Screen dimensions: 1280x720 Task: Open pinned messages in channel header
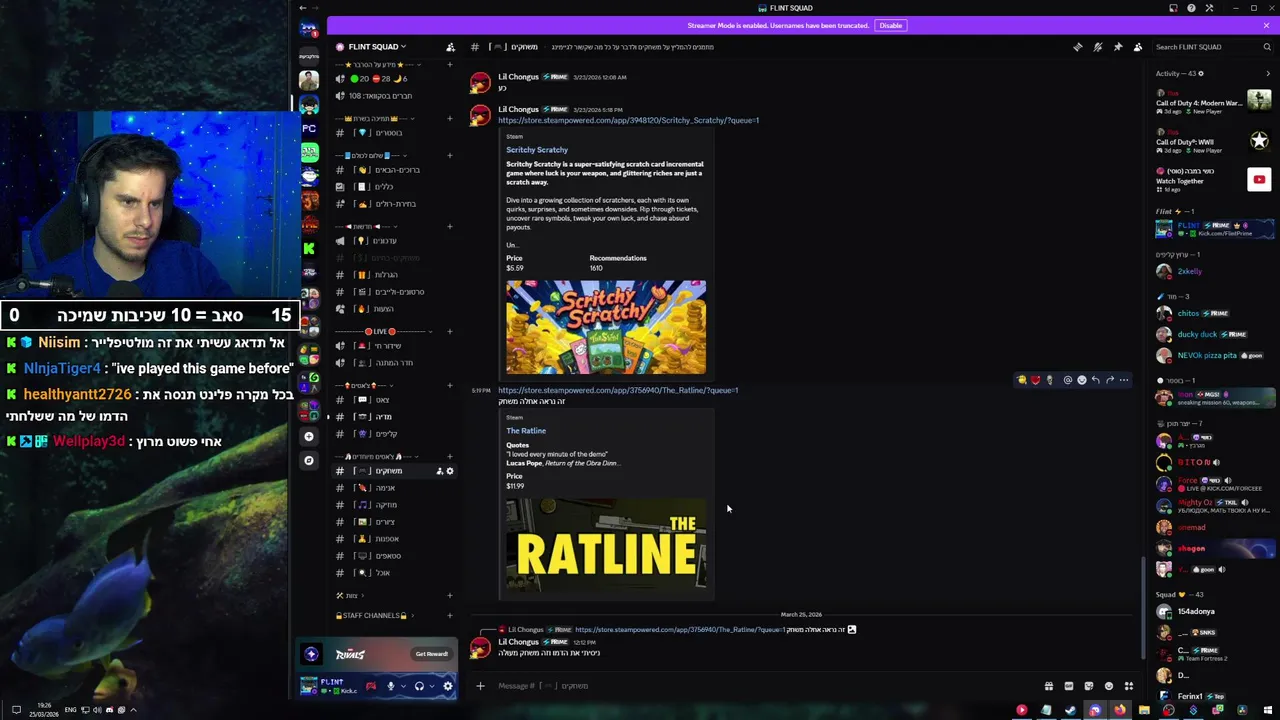pyautogui.click(x=1117, y=47)
